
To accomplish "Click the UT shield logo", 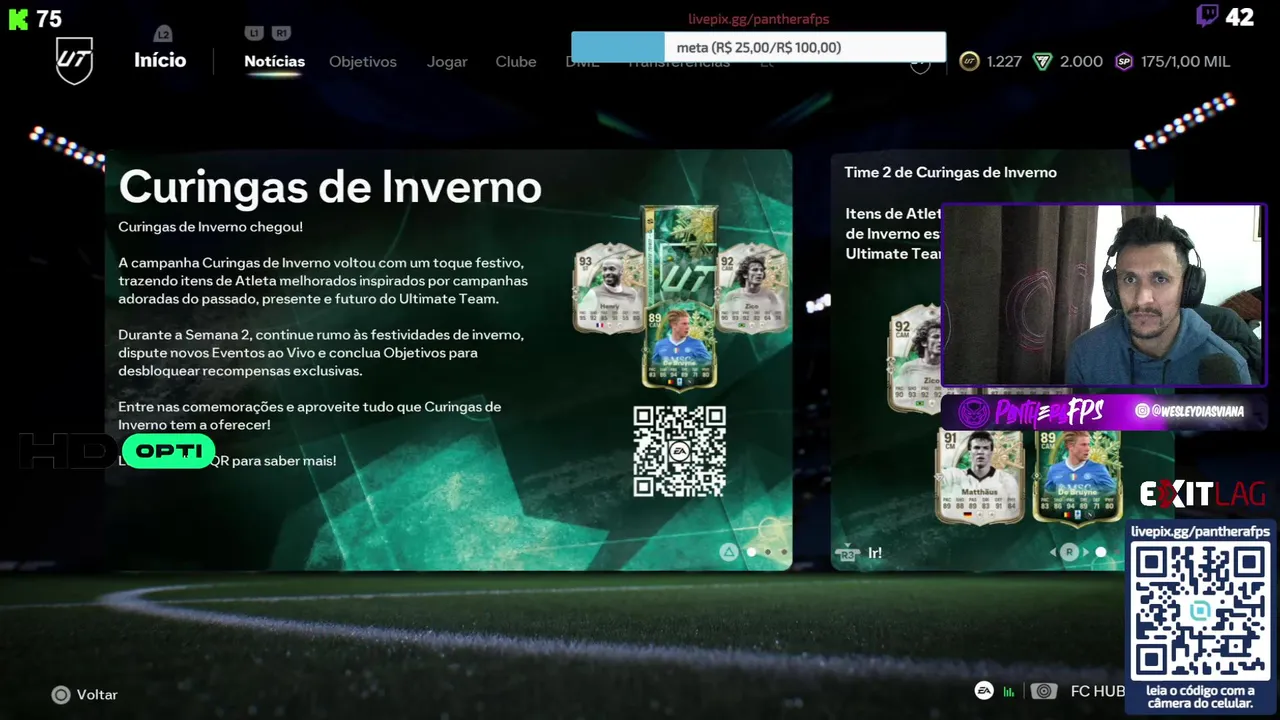I will 74,61.
